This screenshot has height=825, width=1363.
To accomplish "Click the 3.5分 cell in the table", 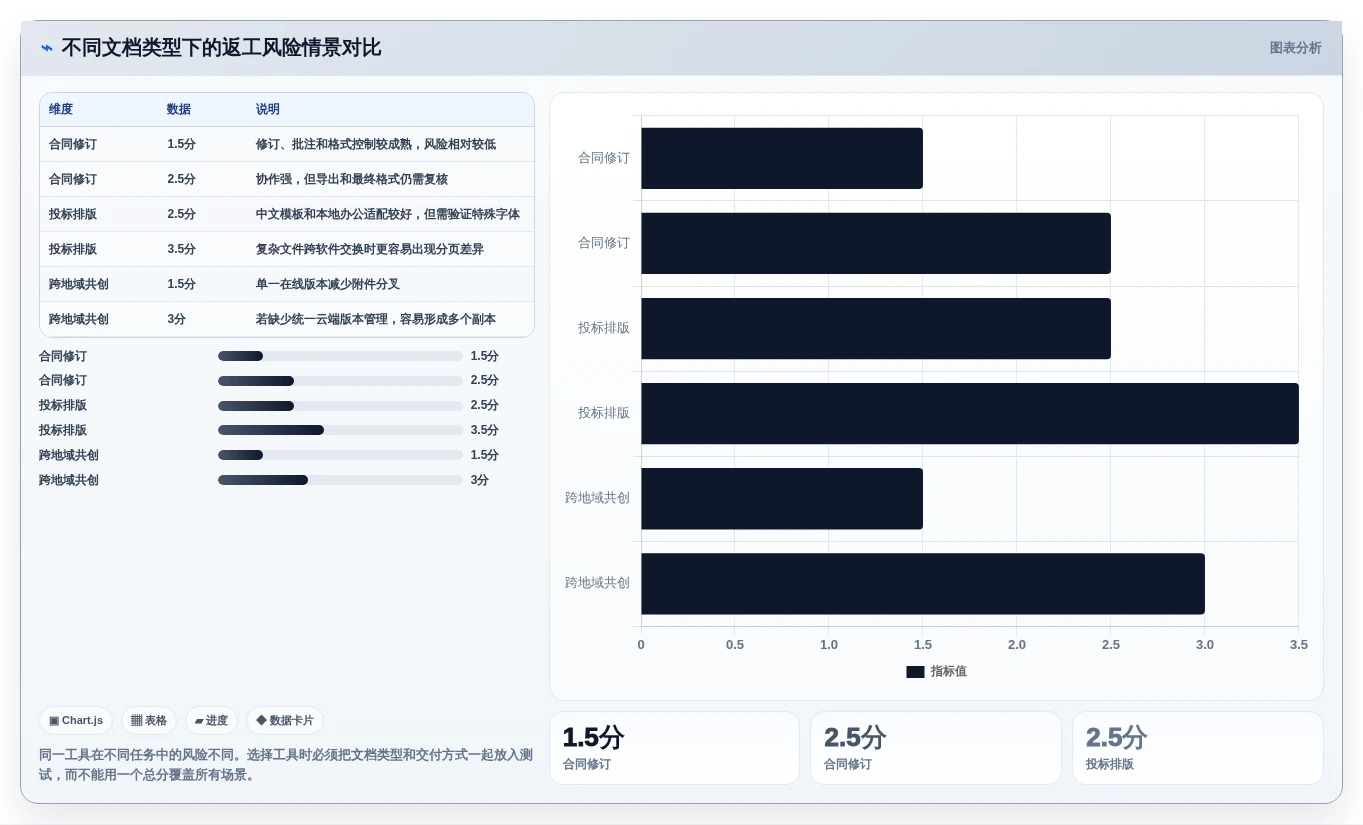I will coord(181,249).
